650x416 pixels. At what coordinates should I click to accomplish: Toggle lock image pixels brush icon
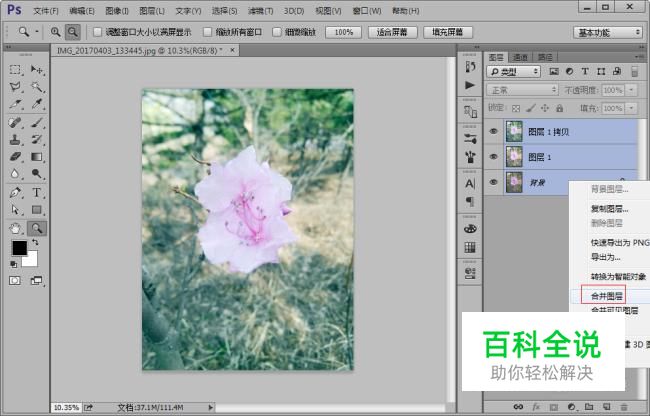point(530,108)
